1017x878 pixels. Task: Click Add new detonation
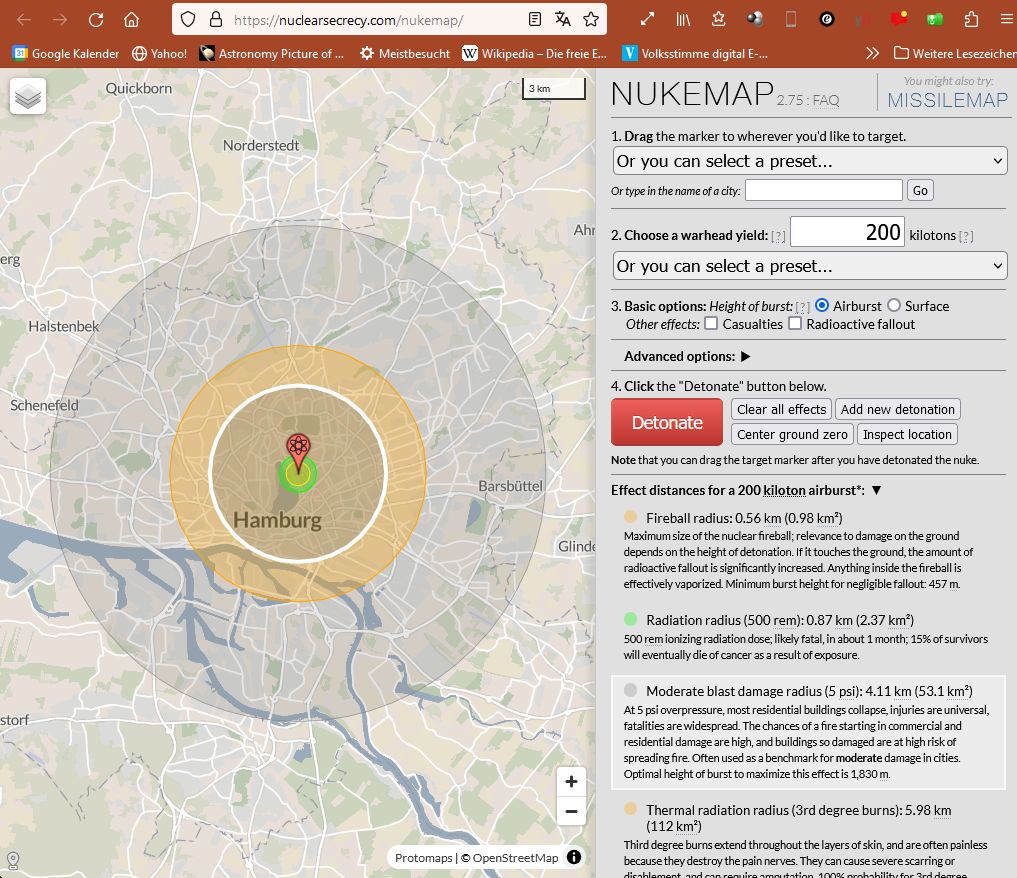(x=898, y=409)
